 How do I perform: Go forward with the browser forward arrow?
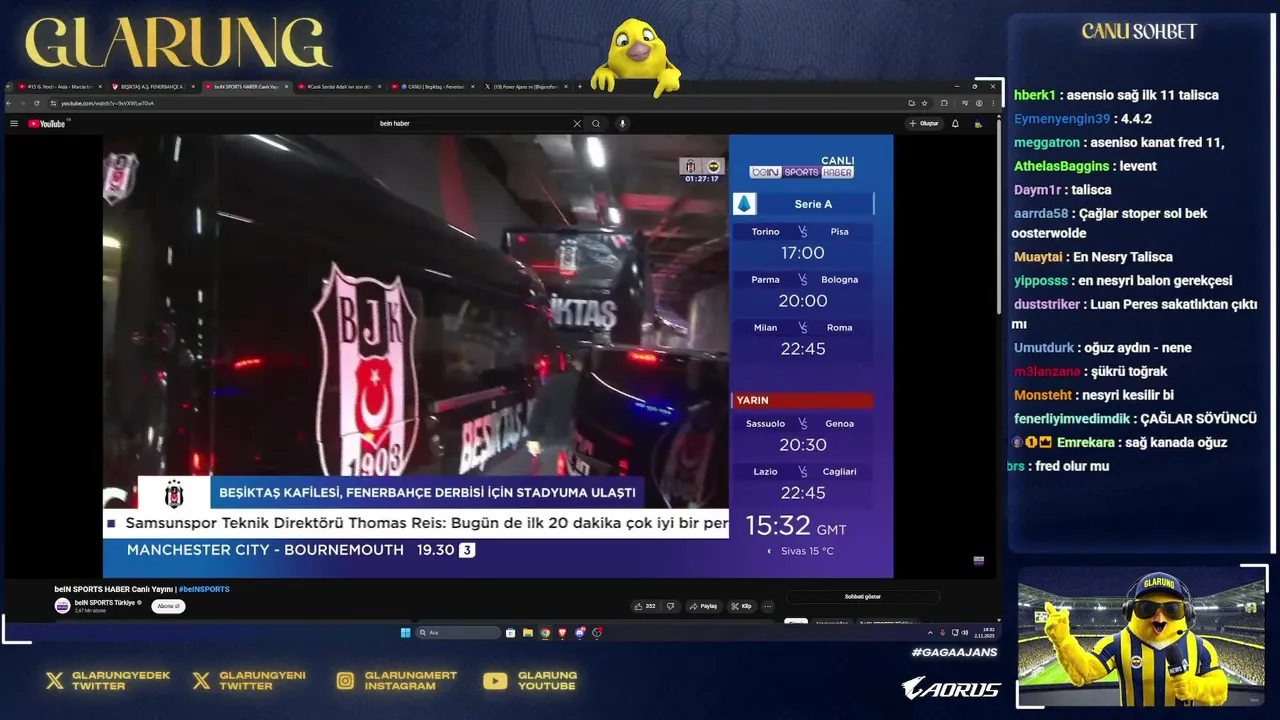pos(23,103)
